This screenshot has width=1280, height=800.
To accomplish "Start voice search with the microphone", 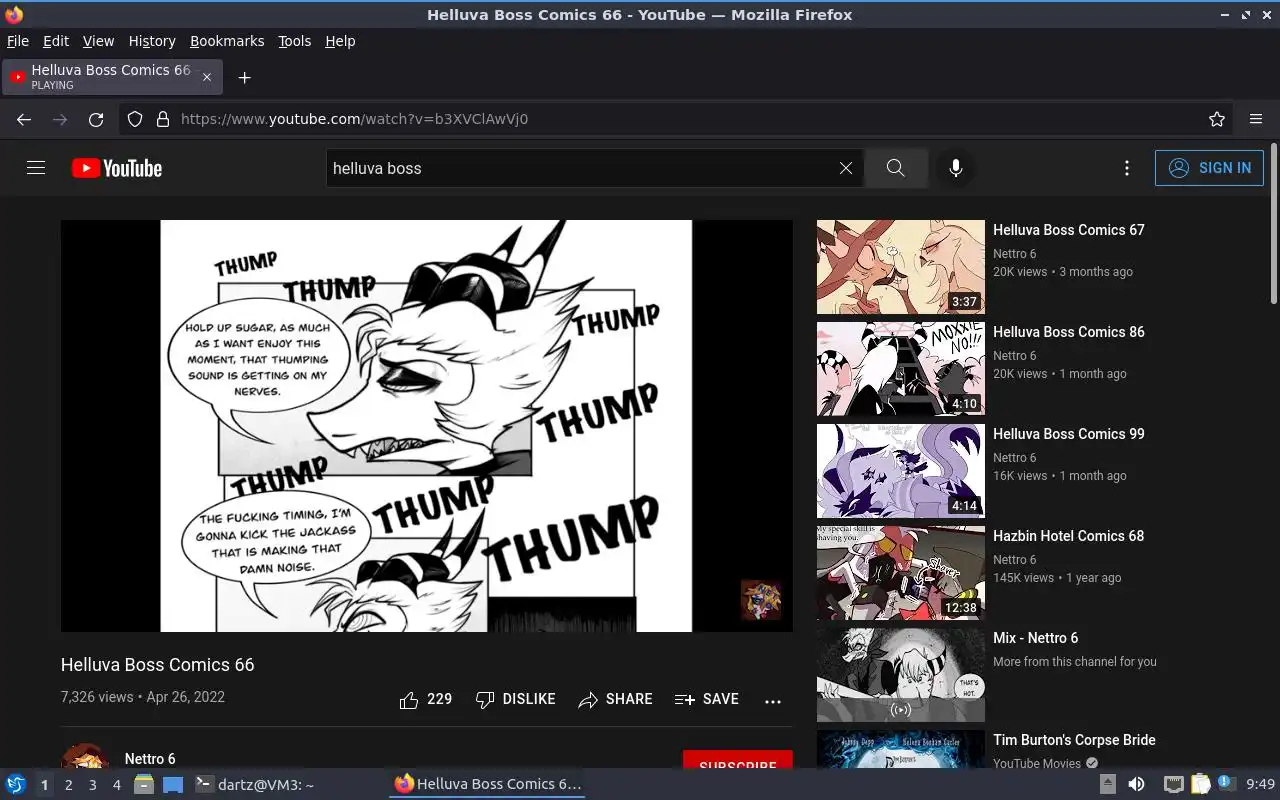I will coord(956,168).
